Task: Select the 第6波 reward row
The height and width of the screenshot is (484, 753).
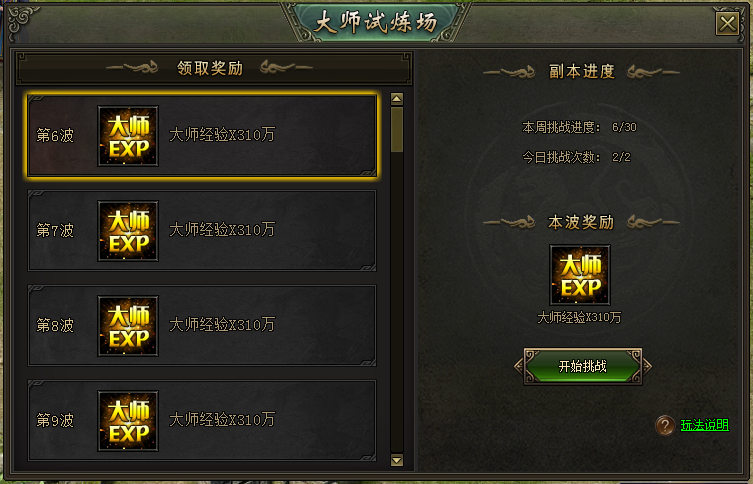Action: point(202,136)
